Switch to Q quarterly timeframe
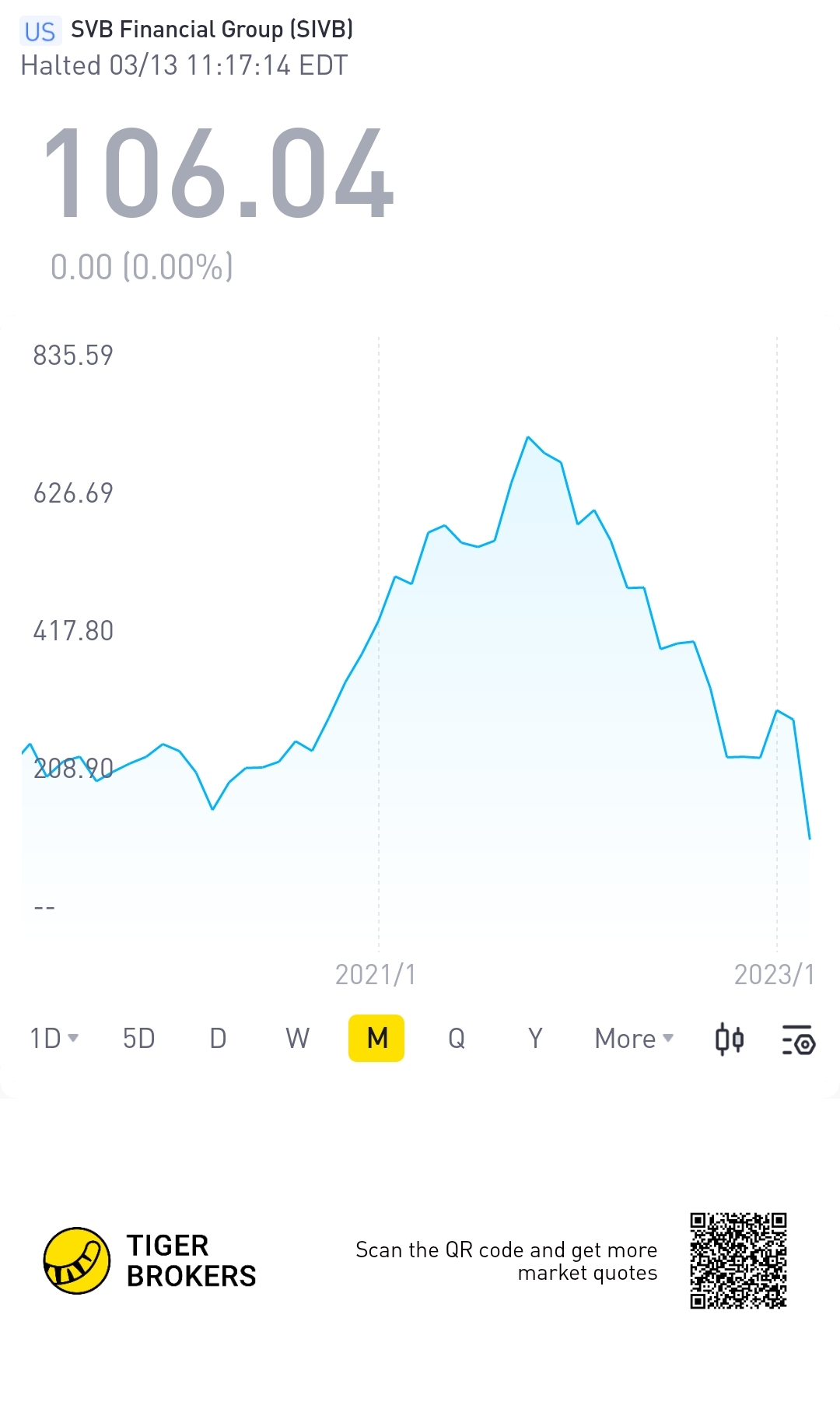 (x=457, y=1039)
